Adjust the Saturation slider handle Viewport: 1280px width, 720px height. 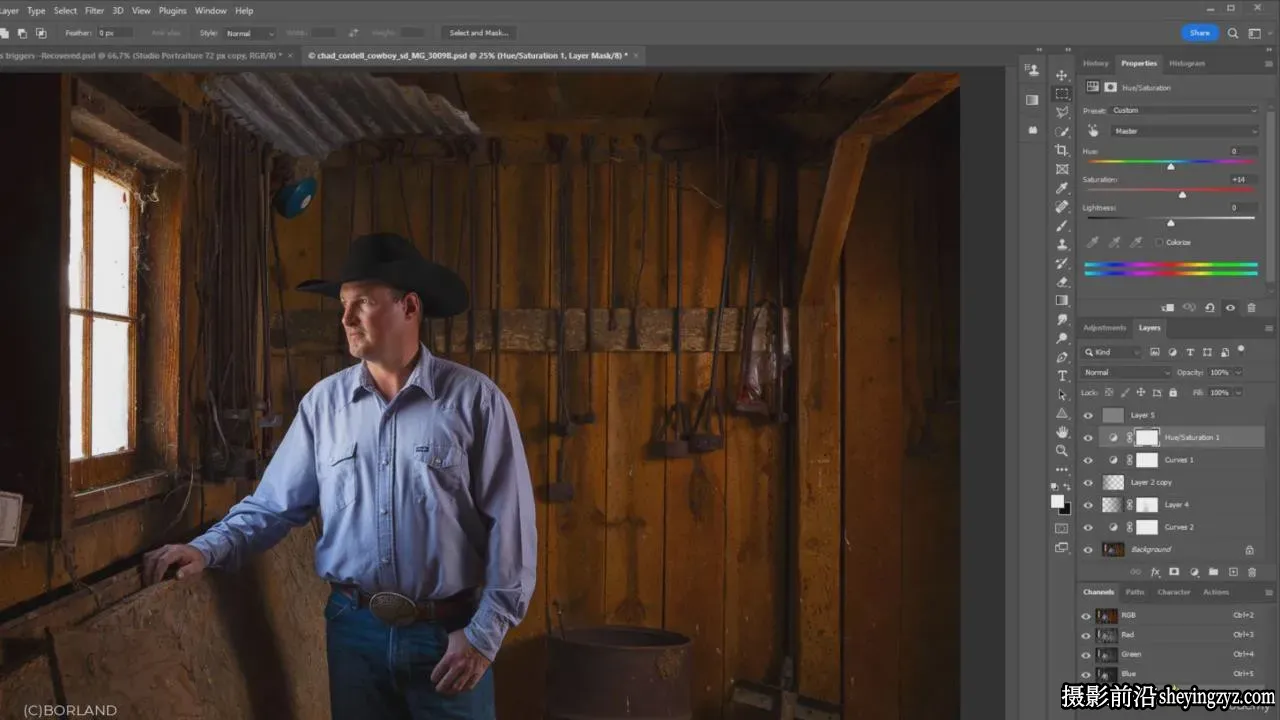[x=1182, y=194]
